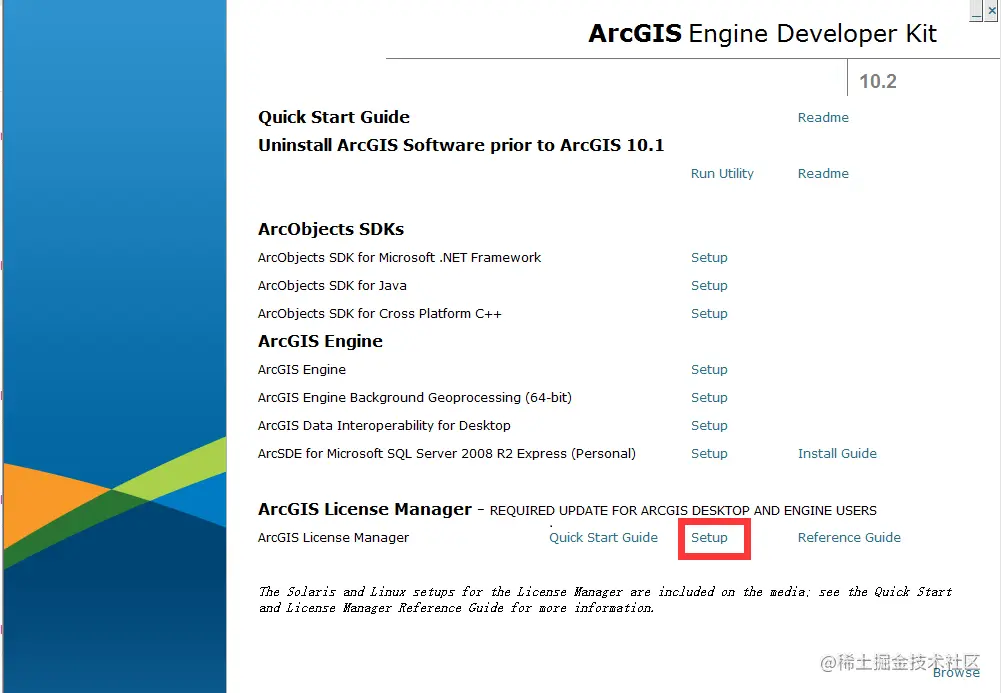
Task: Start Setup for ArcSDE SQL Server Express
Action: [x=709, y=454]
